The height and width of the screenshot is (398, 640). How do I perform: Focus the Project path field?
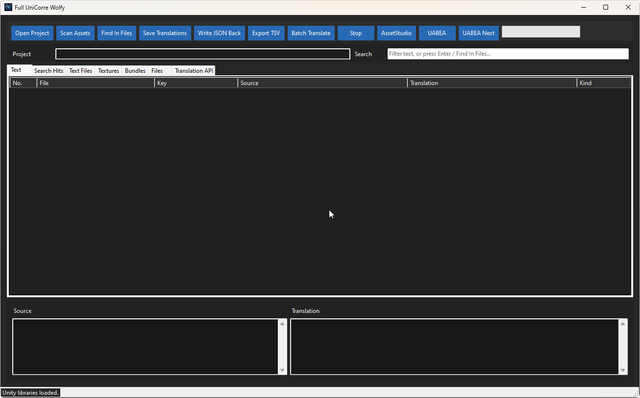click(x=203, y=54)
